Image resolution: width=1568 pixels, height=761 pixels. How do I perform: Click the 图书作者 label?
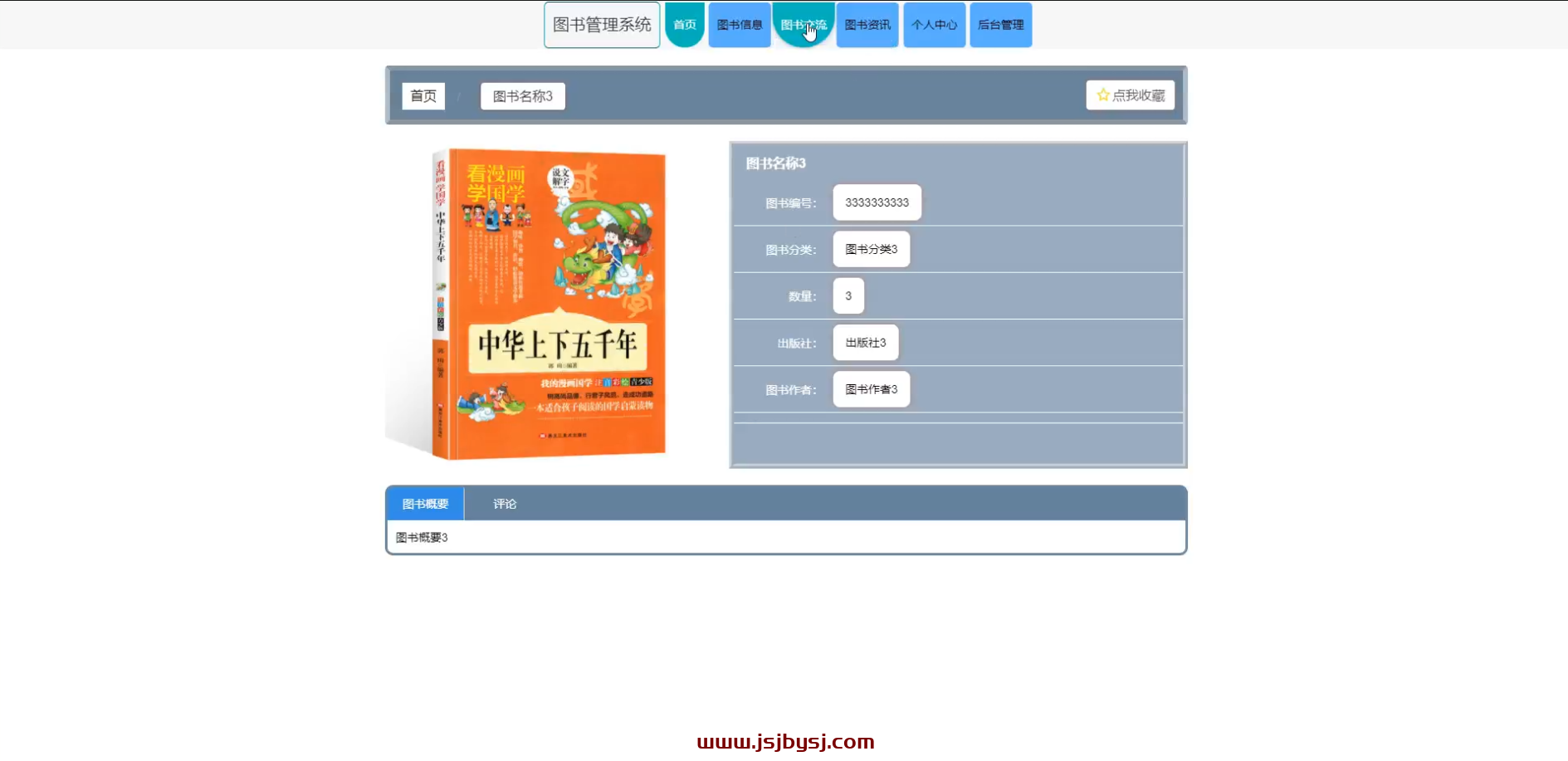791,390
